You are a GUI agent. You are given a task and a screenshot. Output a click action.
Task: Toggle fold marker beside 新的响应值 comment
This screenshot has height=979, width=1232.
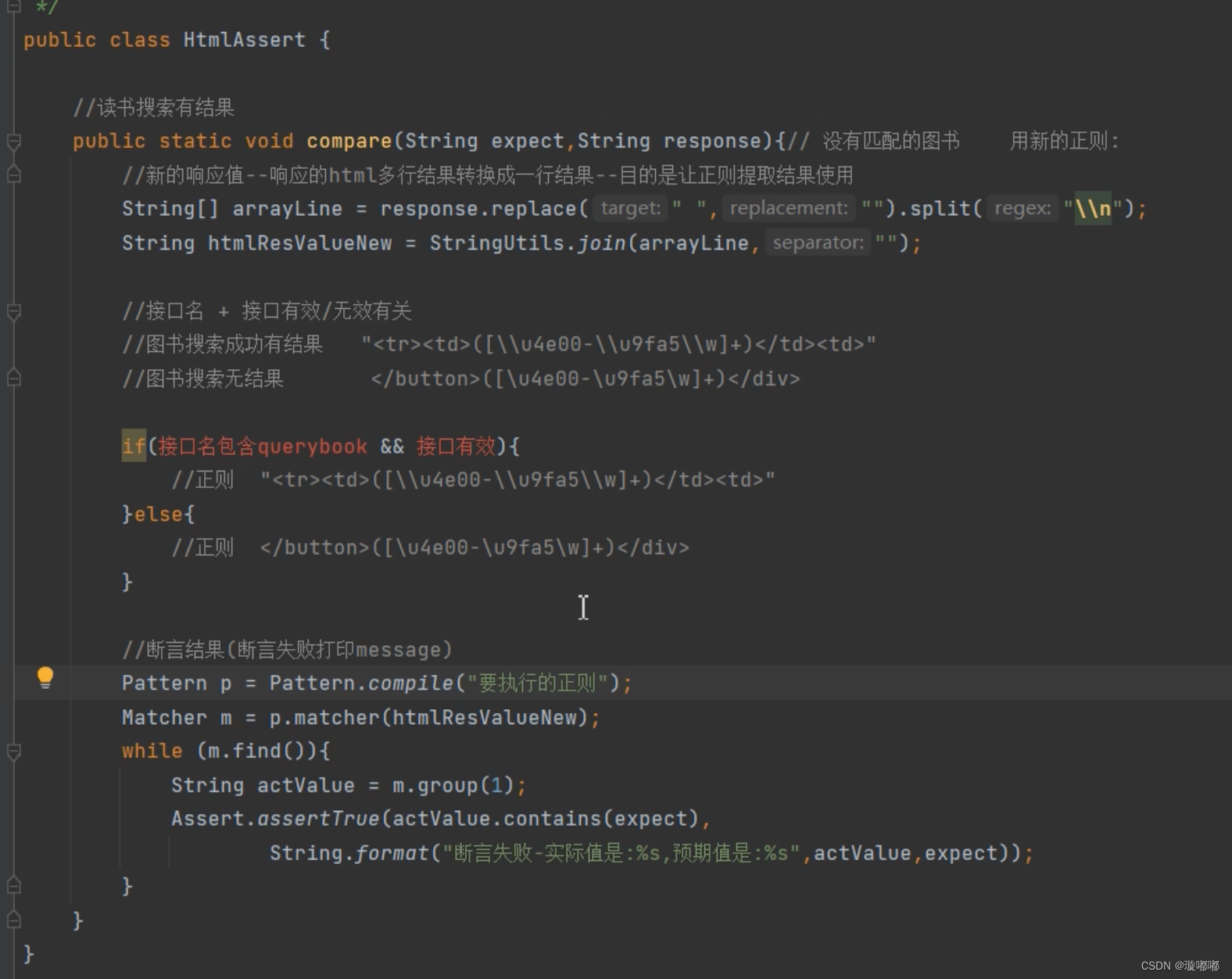pyautogui.click(x=13, y=174)
